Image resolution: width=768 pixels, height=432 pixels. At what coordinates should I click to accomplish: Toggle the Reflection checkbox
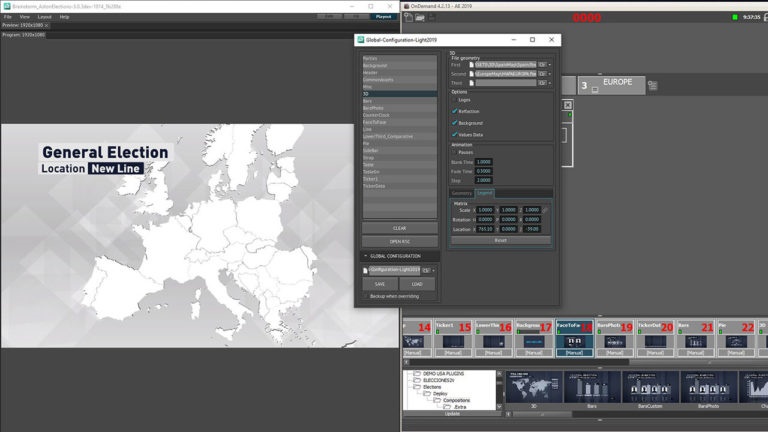455,111
